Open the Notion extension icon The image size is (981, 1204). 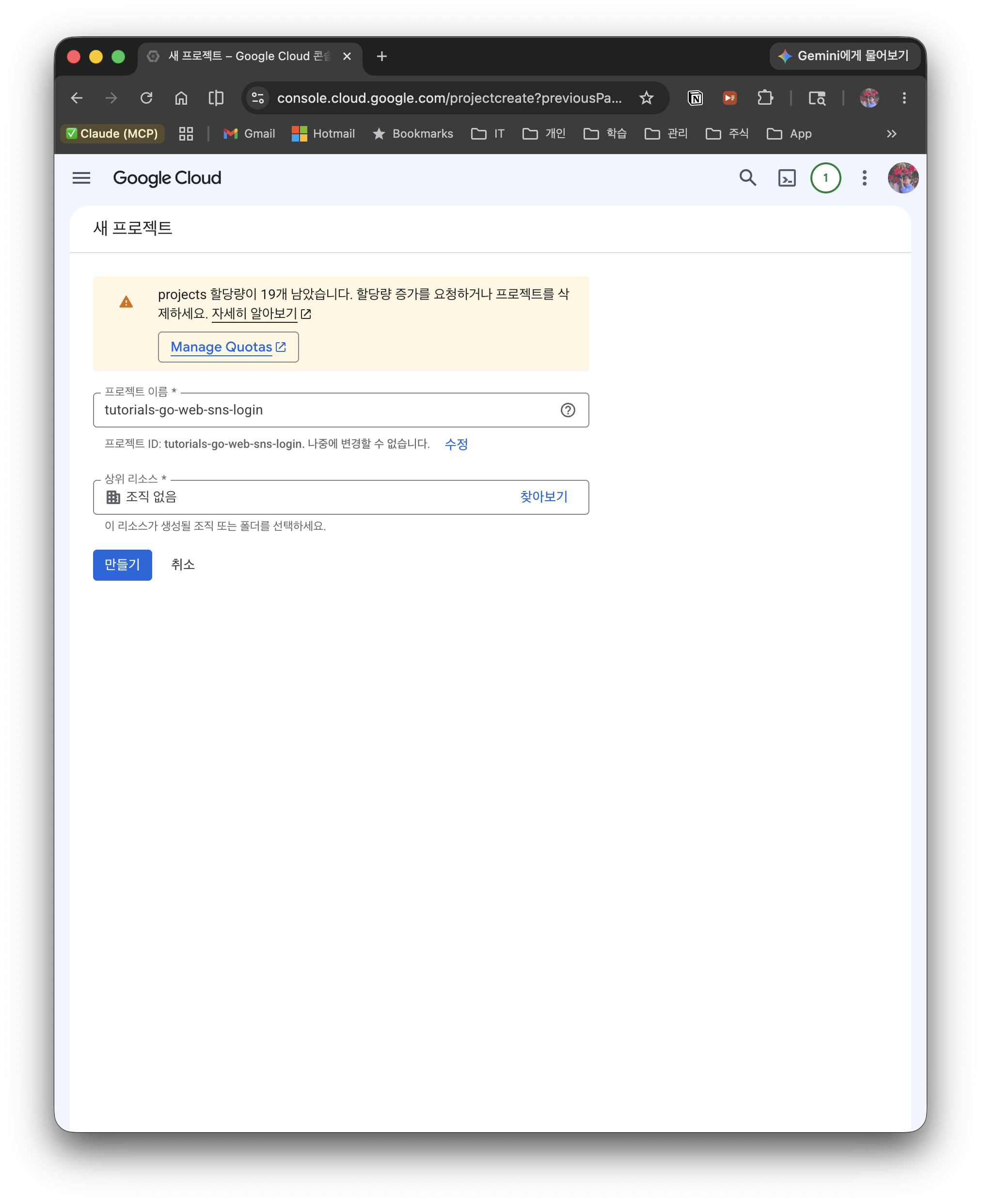click(695, 98)
